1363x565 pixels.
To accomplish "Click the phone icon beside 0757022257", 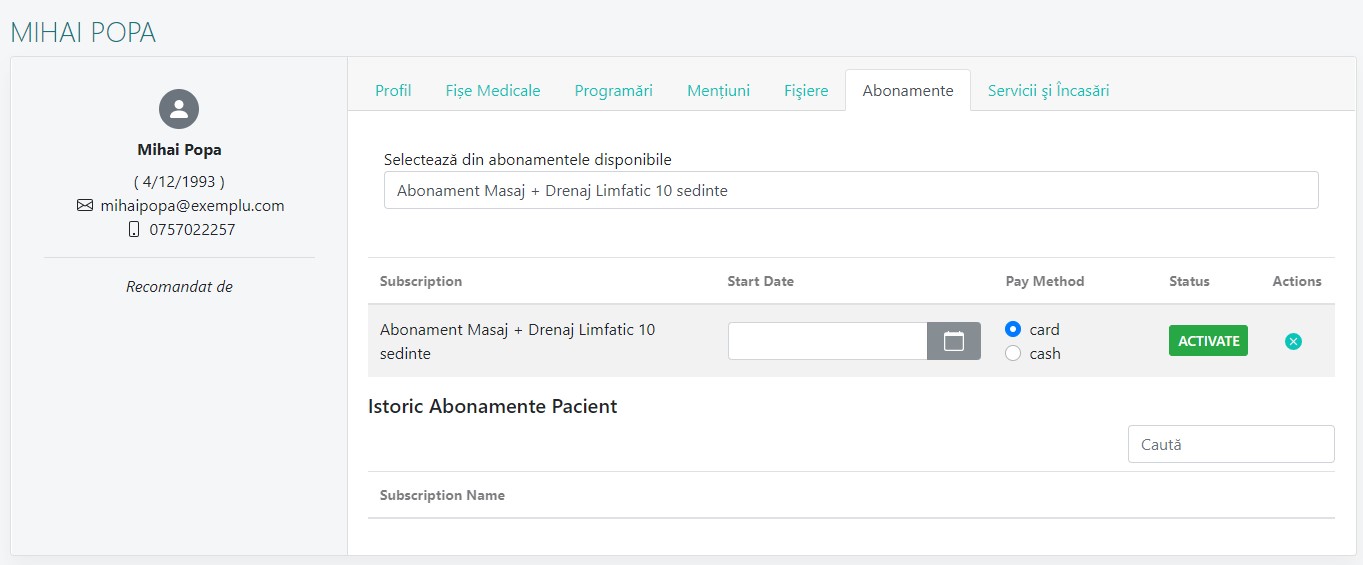I will pos(134,230).
